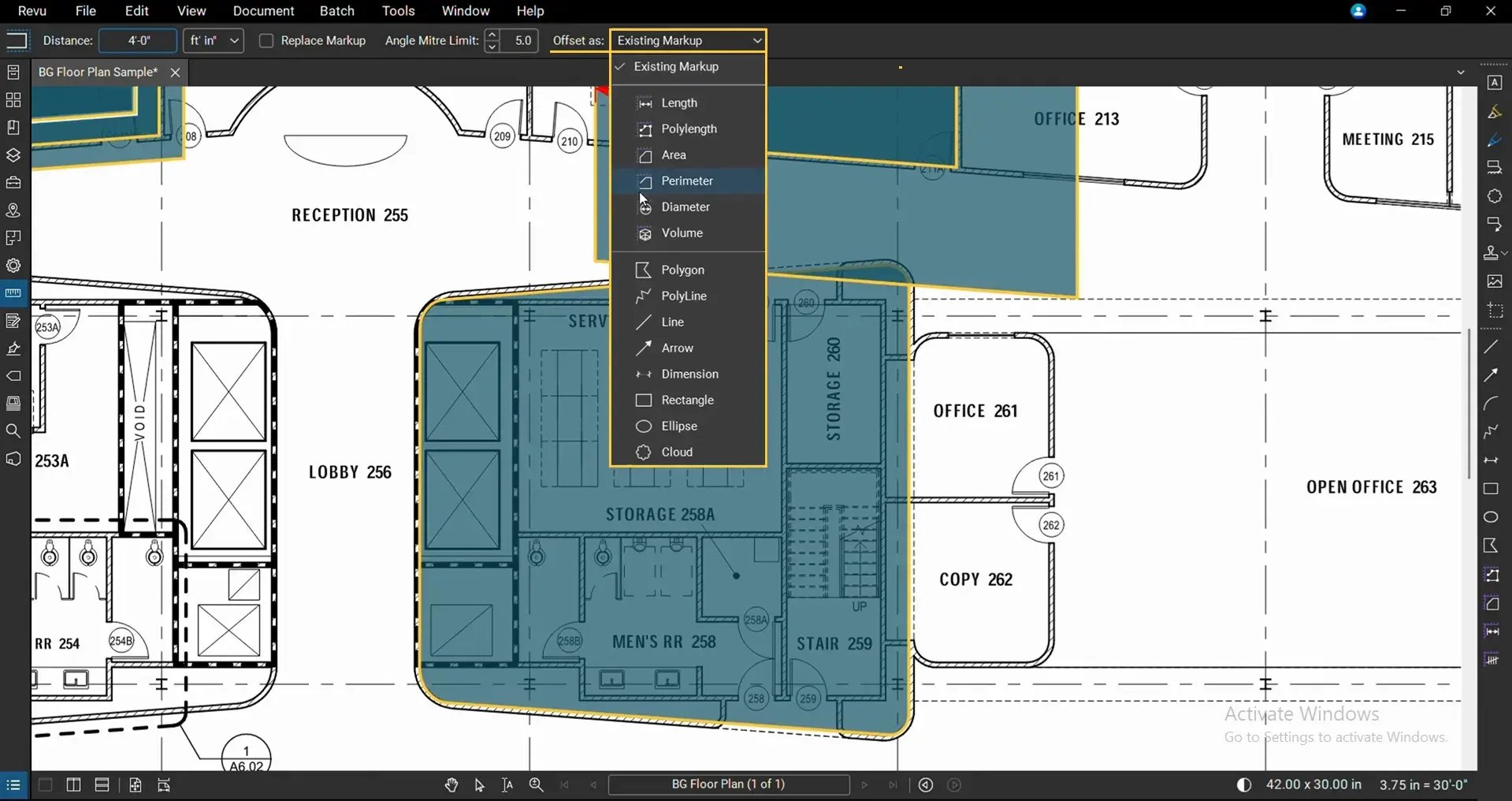Image resolution: width=1512 pixels, height=801 pixels.
Task: Open the Tools menu
Action: (x=398, y=11)
